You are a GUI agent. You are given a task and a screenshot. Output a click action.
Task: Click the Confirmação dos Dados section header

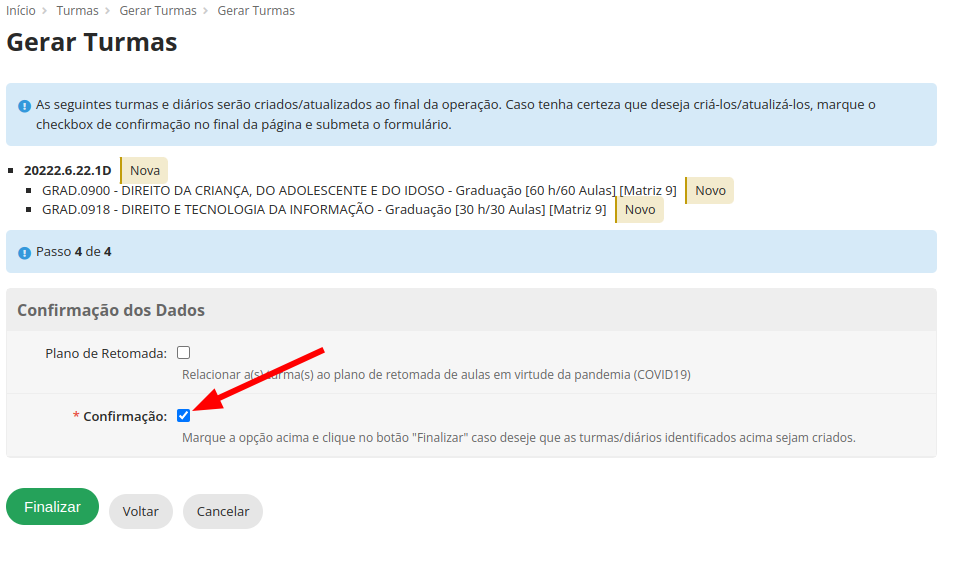click(x=111, y=310)
